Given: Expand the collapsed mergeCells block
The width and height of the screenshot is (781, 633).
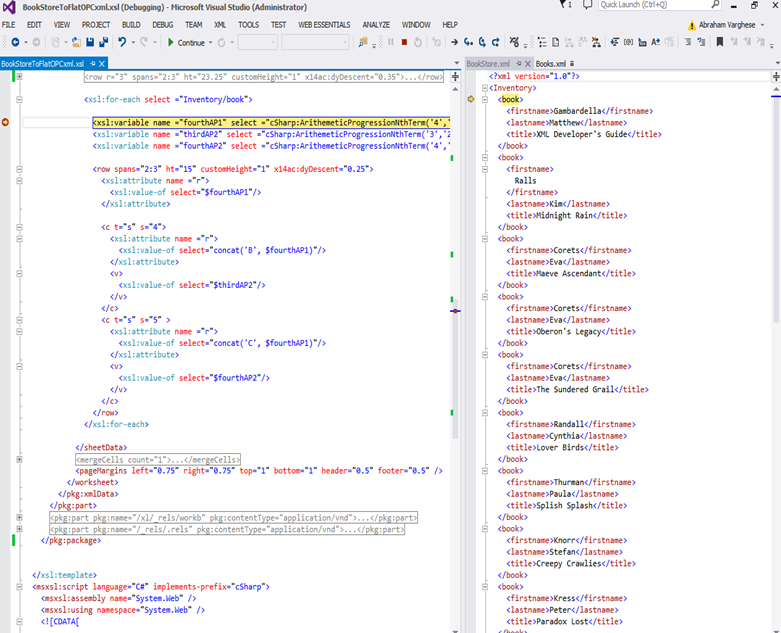Looking at the screenshot, I should (20, 459).
